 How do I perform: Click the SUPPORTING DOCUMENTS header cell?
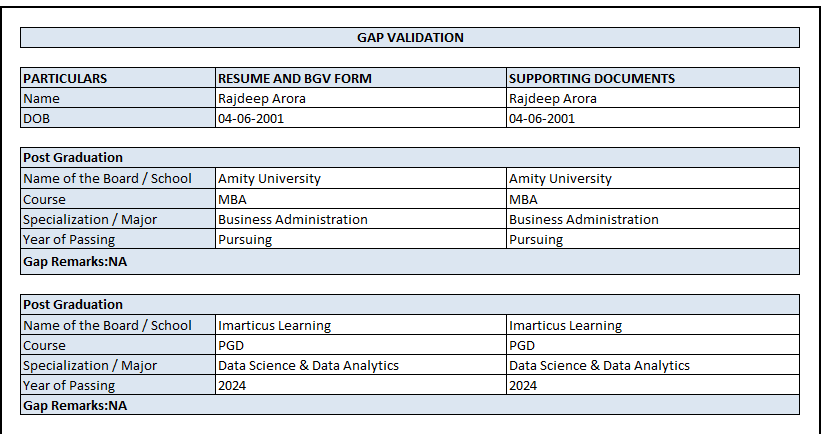653,78
